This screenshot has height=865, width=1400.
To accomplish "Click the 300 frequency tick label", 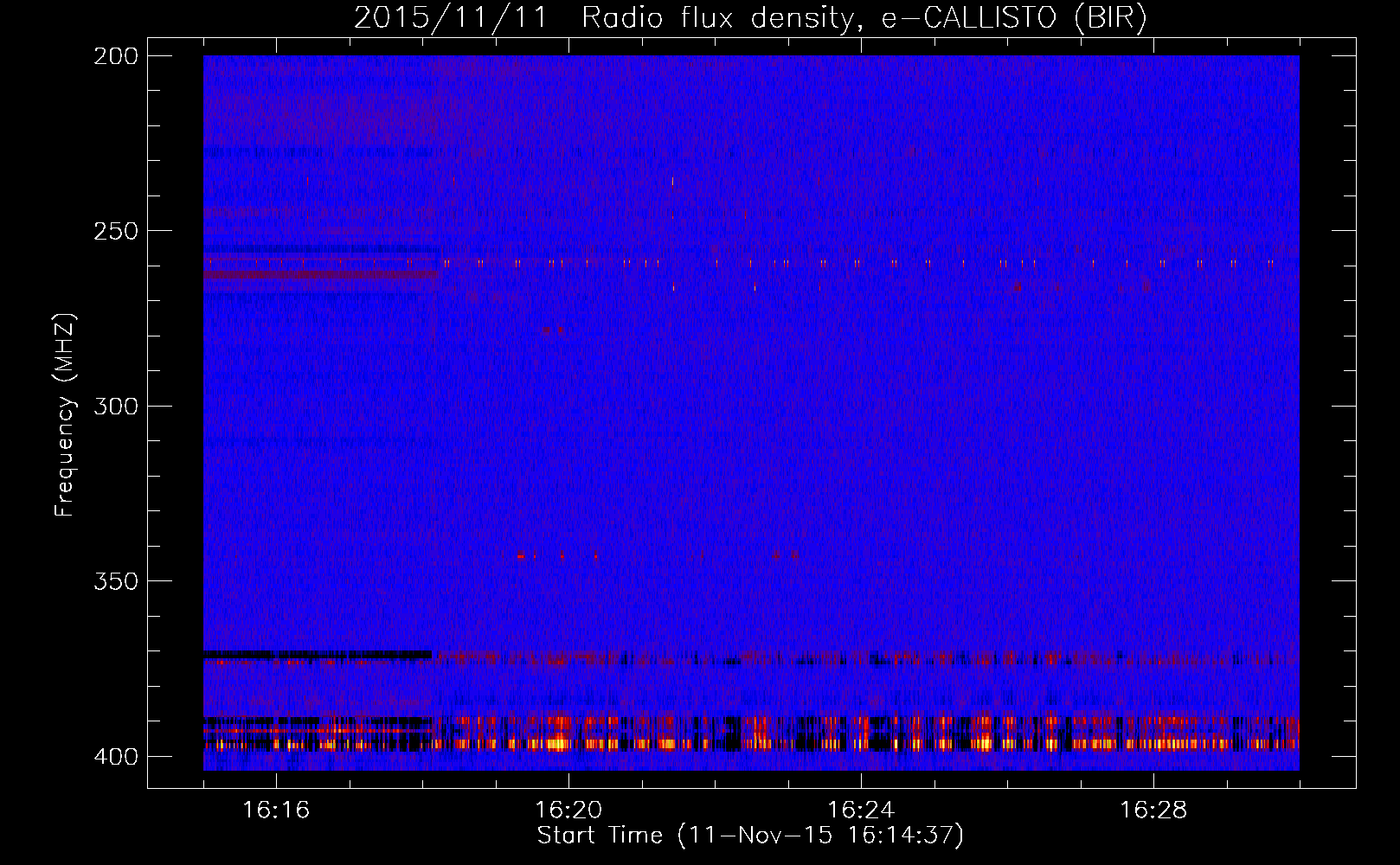I will 115,406.
